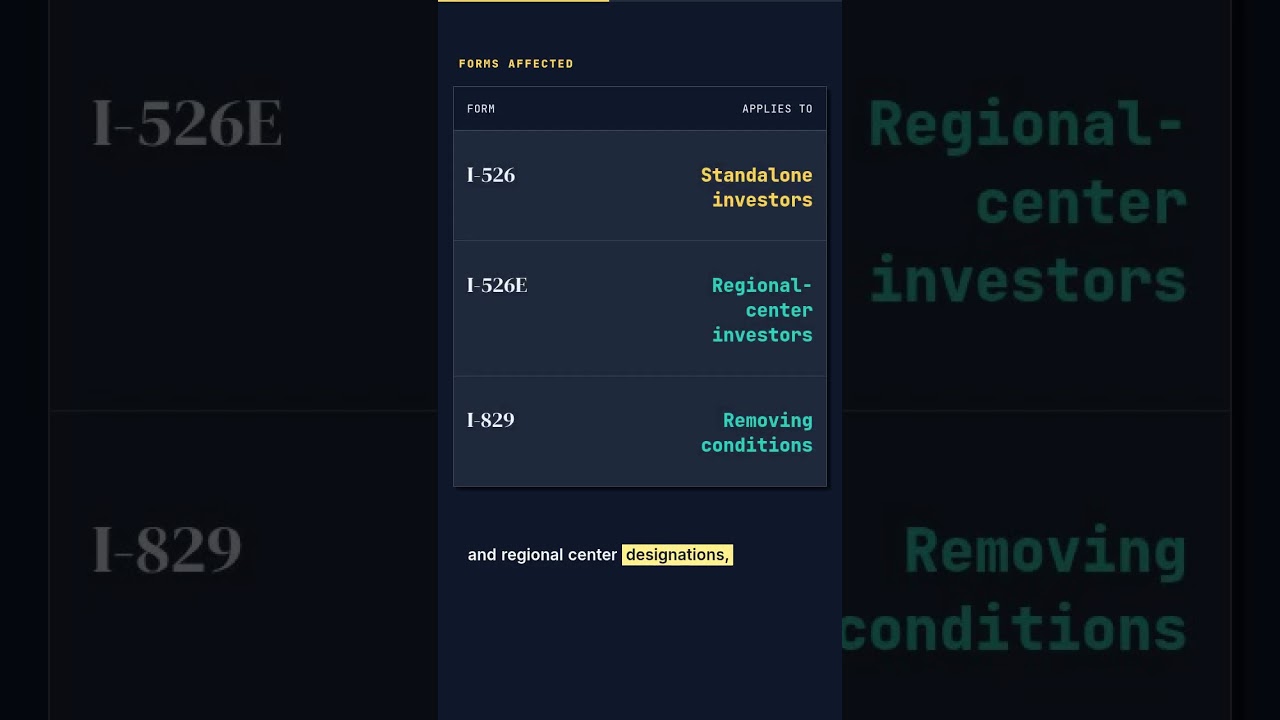This screenshot has height=720, width=1280.
Task: Select the I-526E cell in the table
Action: click(497, 285)
